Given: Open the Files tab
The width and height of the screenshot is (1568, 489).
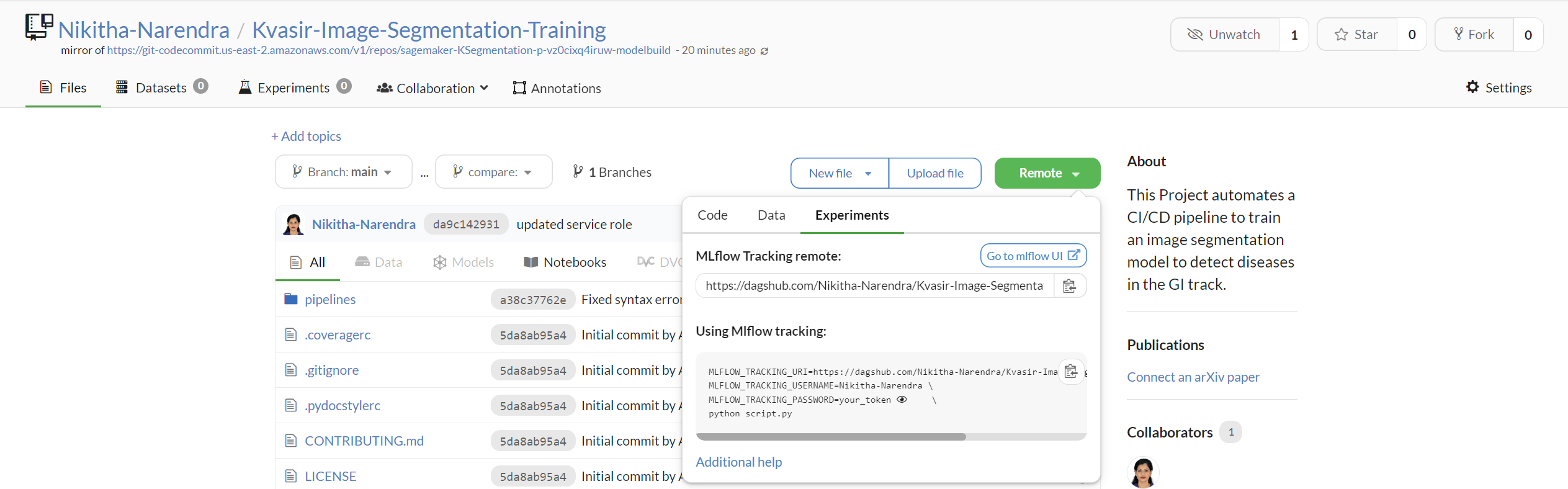Looking at the screenshot, I should click(x=63, y=87).
